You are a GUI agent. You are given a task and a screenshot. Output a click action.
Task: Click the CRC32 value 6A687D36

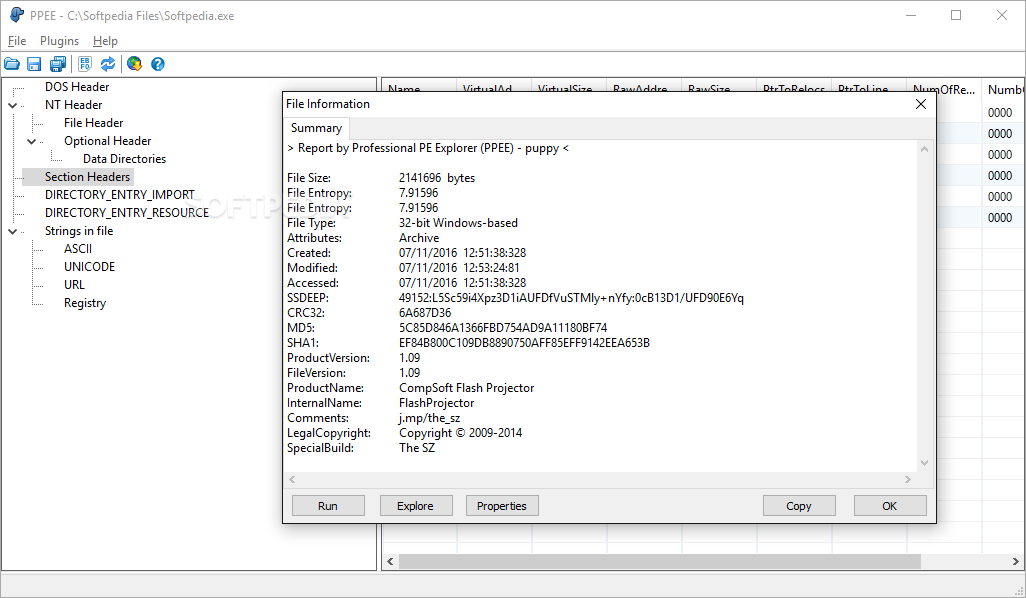coord(425,313)
